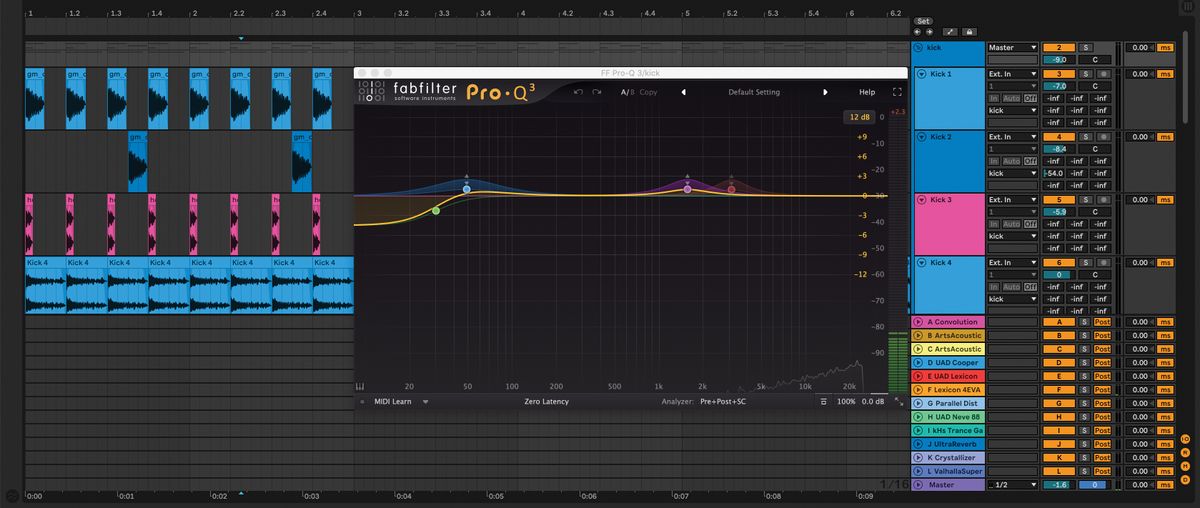Load next preset in Pro-Q 3

pos(825,92)
